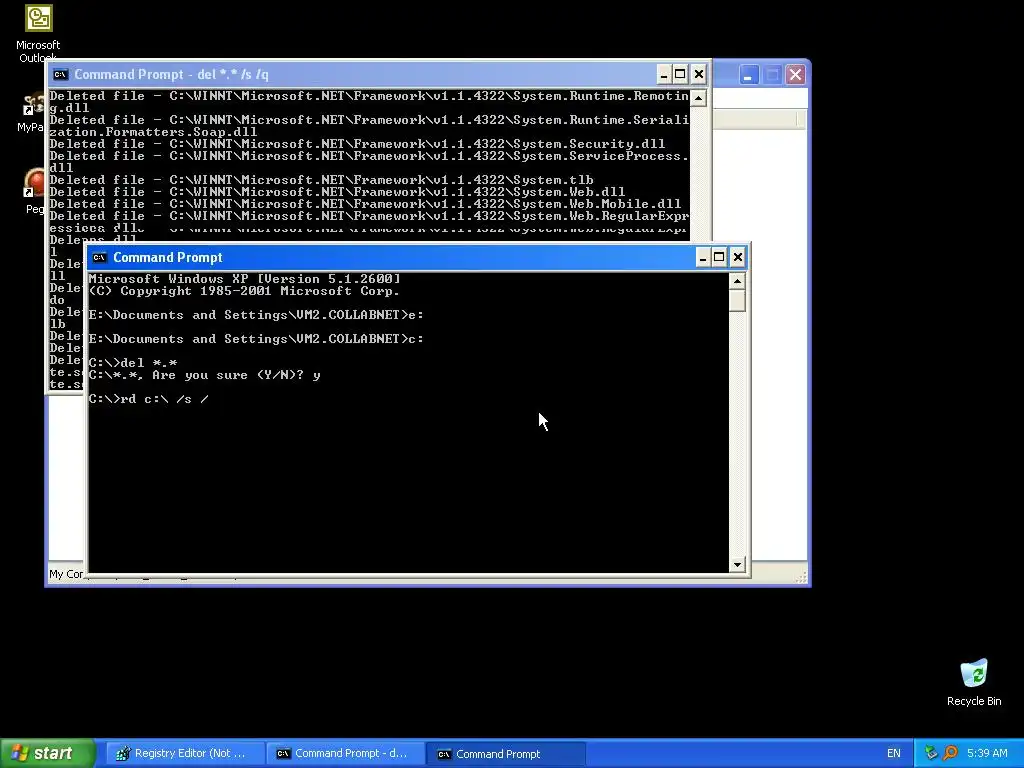Viewport: 1024px width, 768px height.
Task: Open the Recycle Bin desktop icon
Action: pos(974,682)
